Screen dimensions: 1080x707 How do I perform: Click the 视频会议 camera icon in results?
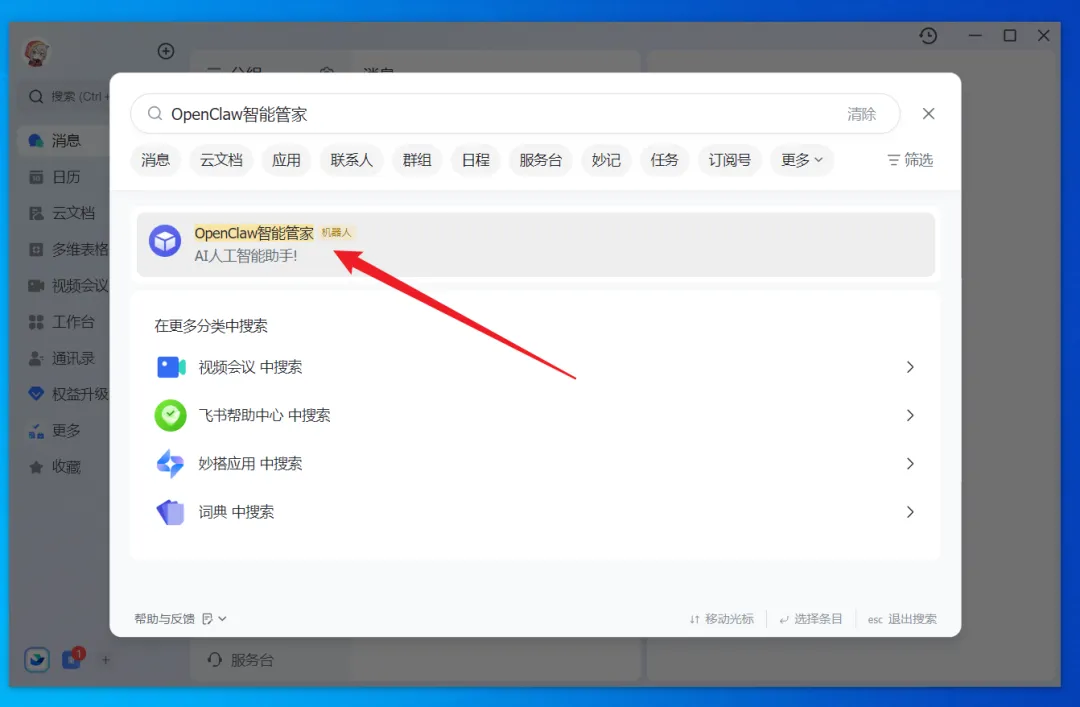(x=171, y=367)
